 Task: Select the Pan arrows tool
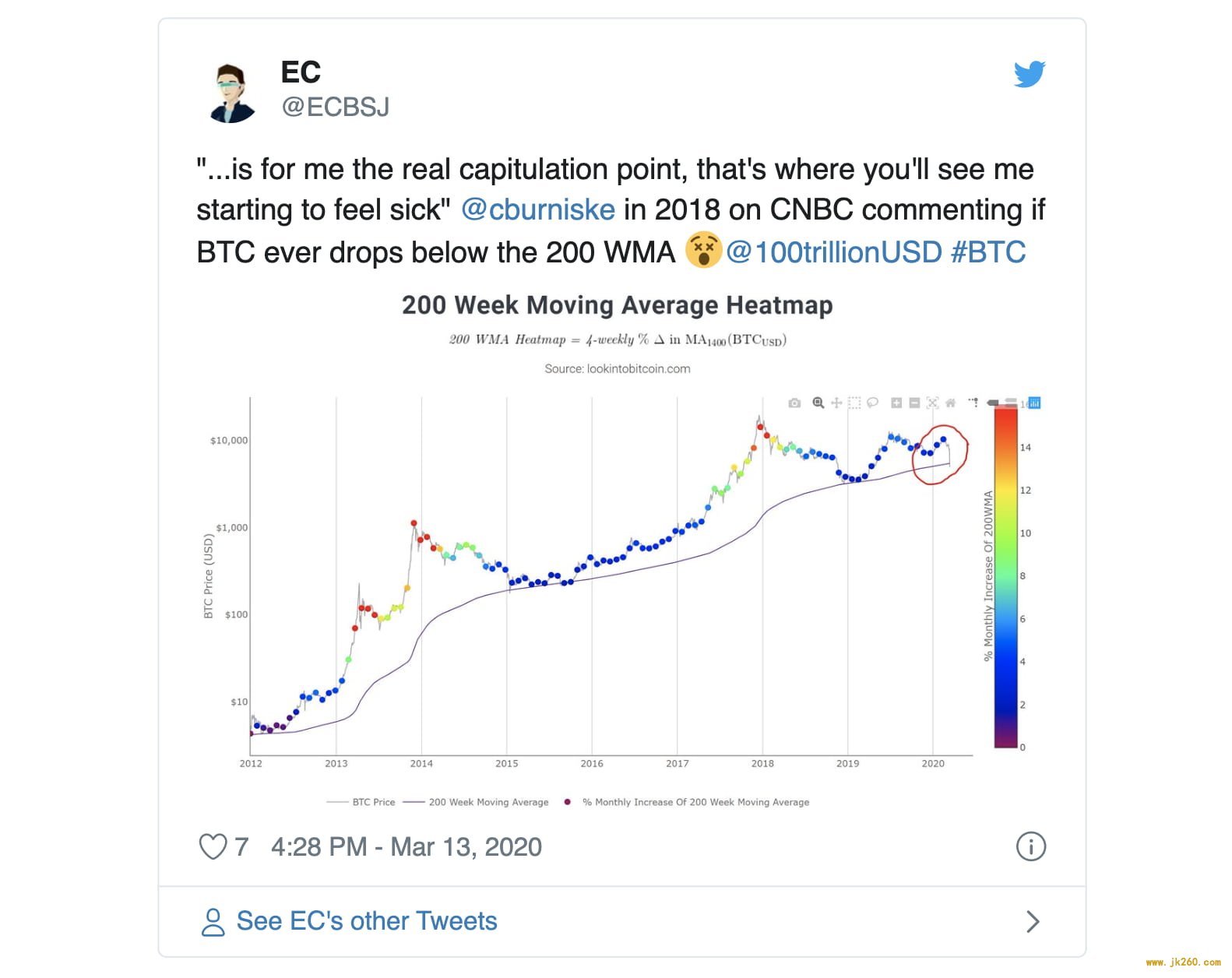coord(836,403)
